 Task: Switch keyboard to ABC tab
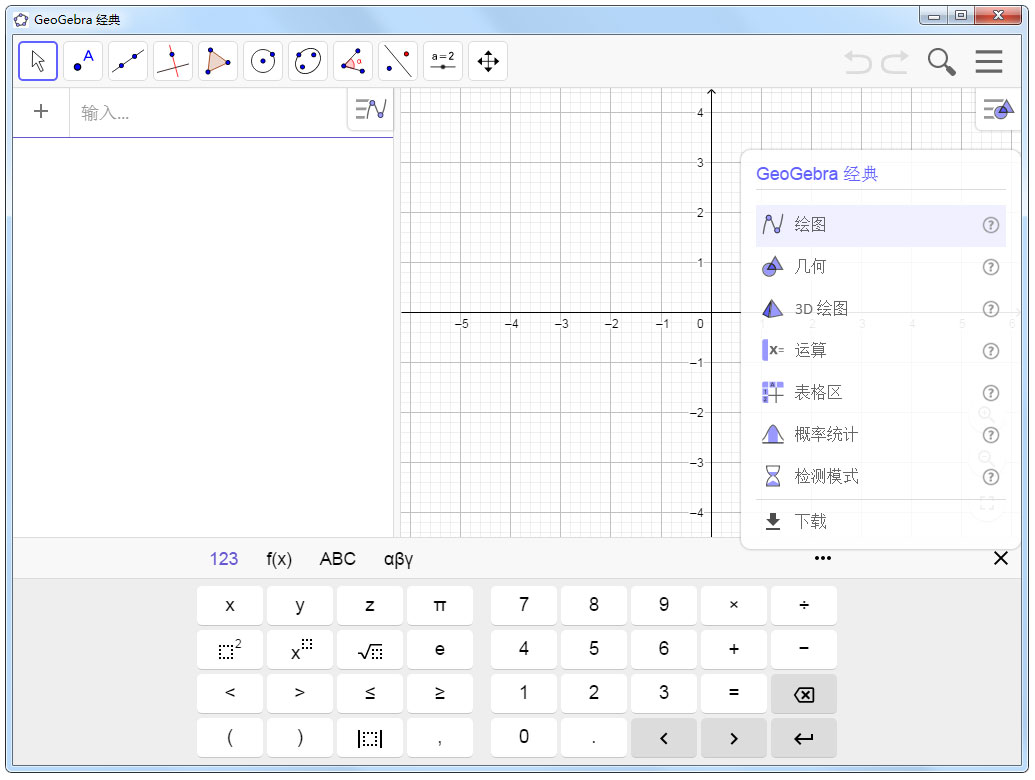coord(337,559)
